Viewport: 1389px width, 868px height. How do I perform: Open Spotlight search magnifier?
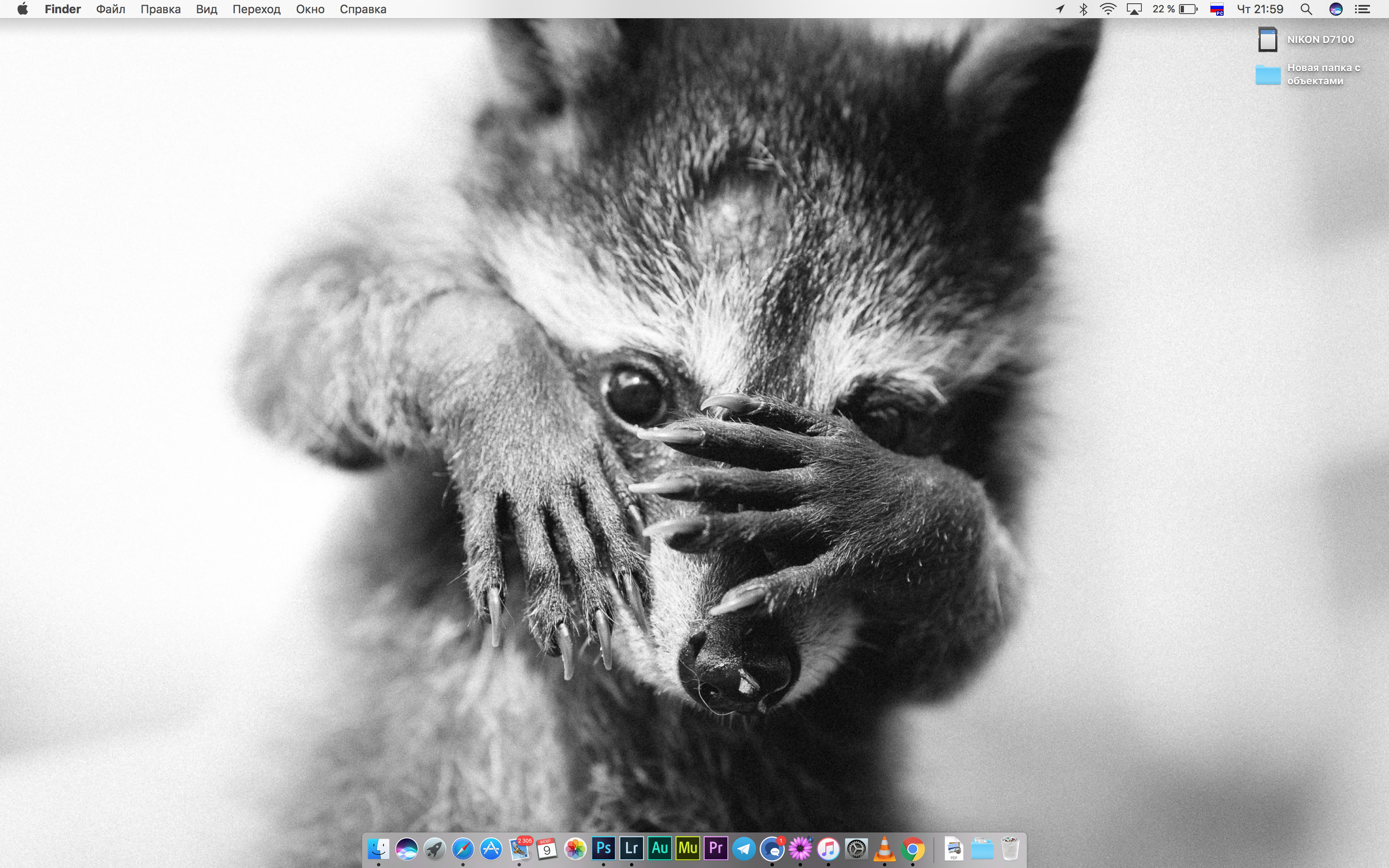(1306, 9)
